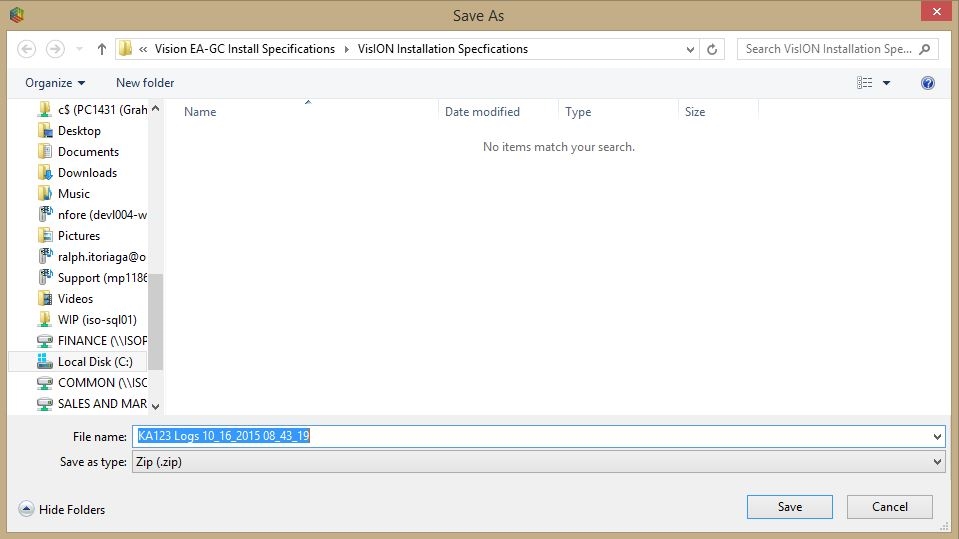
Task: Open Help with the question mark icon
Action: tap(927, 83)
